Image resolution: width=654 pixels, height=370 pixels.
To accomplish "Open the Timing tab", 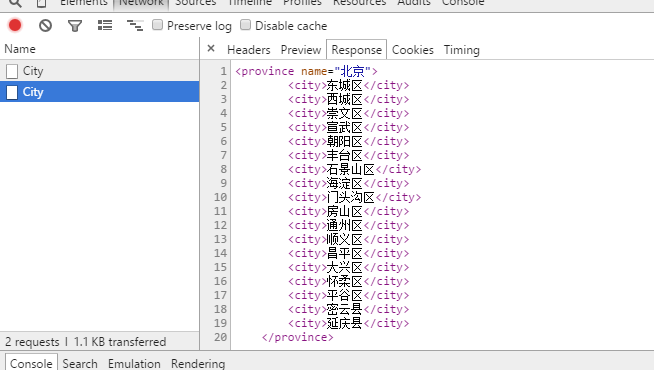I will tap(461, 50).
